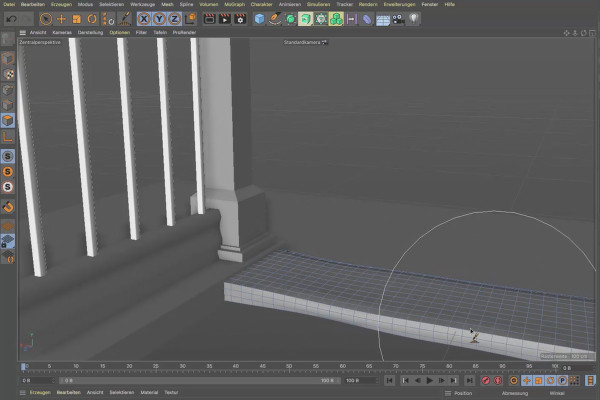This screenshot has height=400, width=600.
Task: Open the cube primitive objects palette
Action: click(259, 19)
